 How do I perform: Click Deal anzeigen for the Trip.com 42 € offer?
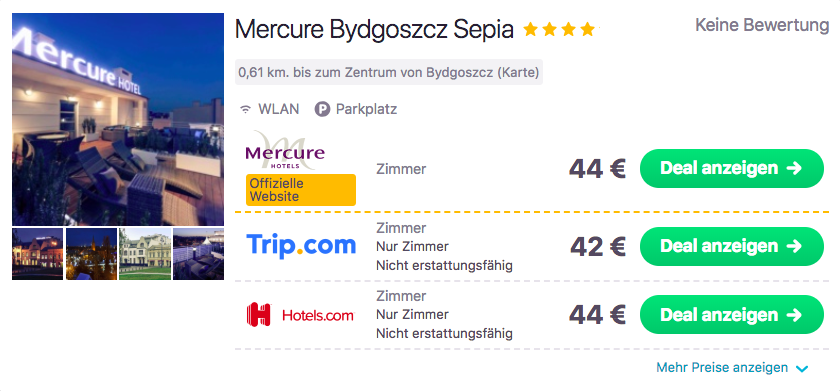pos(731,246)
